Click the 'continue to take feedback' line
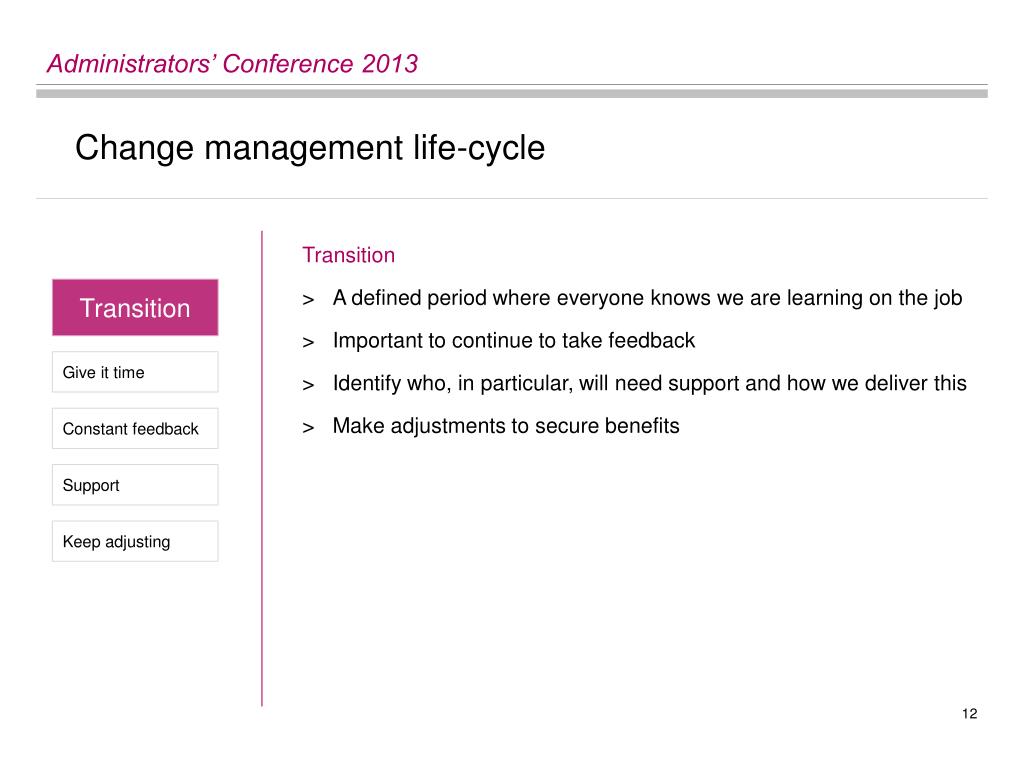The width and height of the screenshot is (1024, 768). tap(514, 341)
